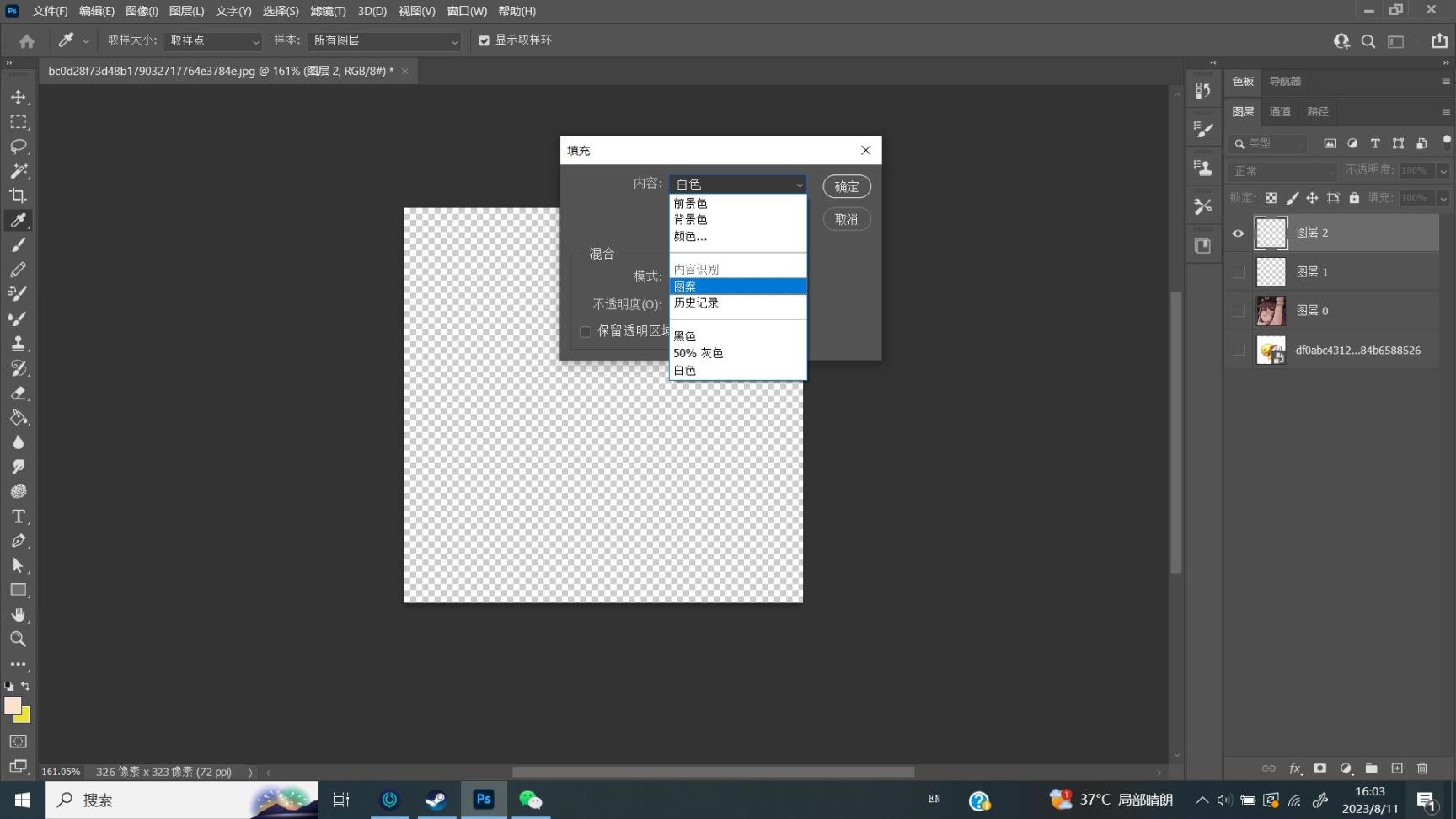Open the 滤镜(T) menu
This screenshot has width=1456, height=819.
coord(328,11)
